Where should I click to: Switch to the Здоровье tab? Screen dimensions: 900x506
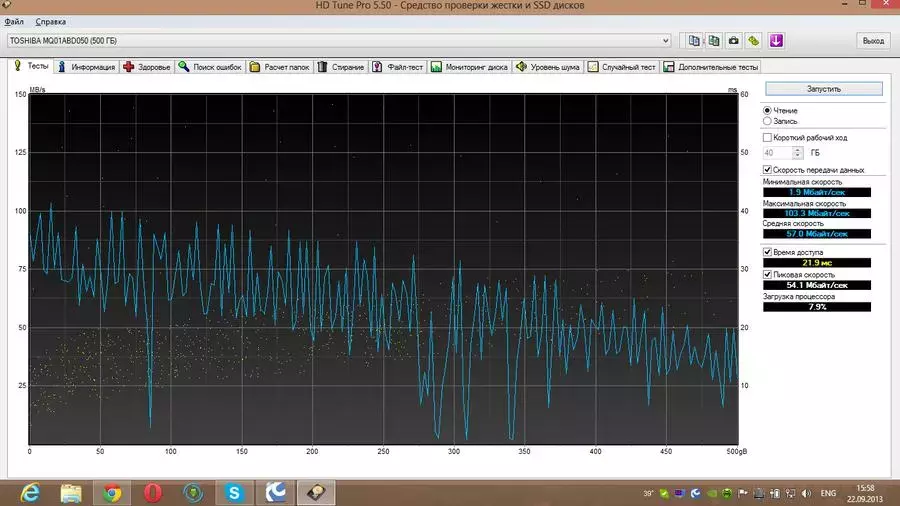coord(147,67)
